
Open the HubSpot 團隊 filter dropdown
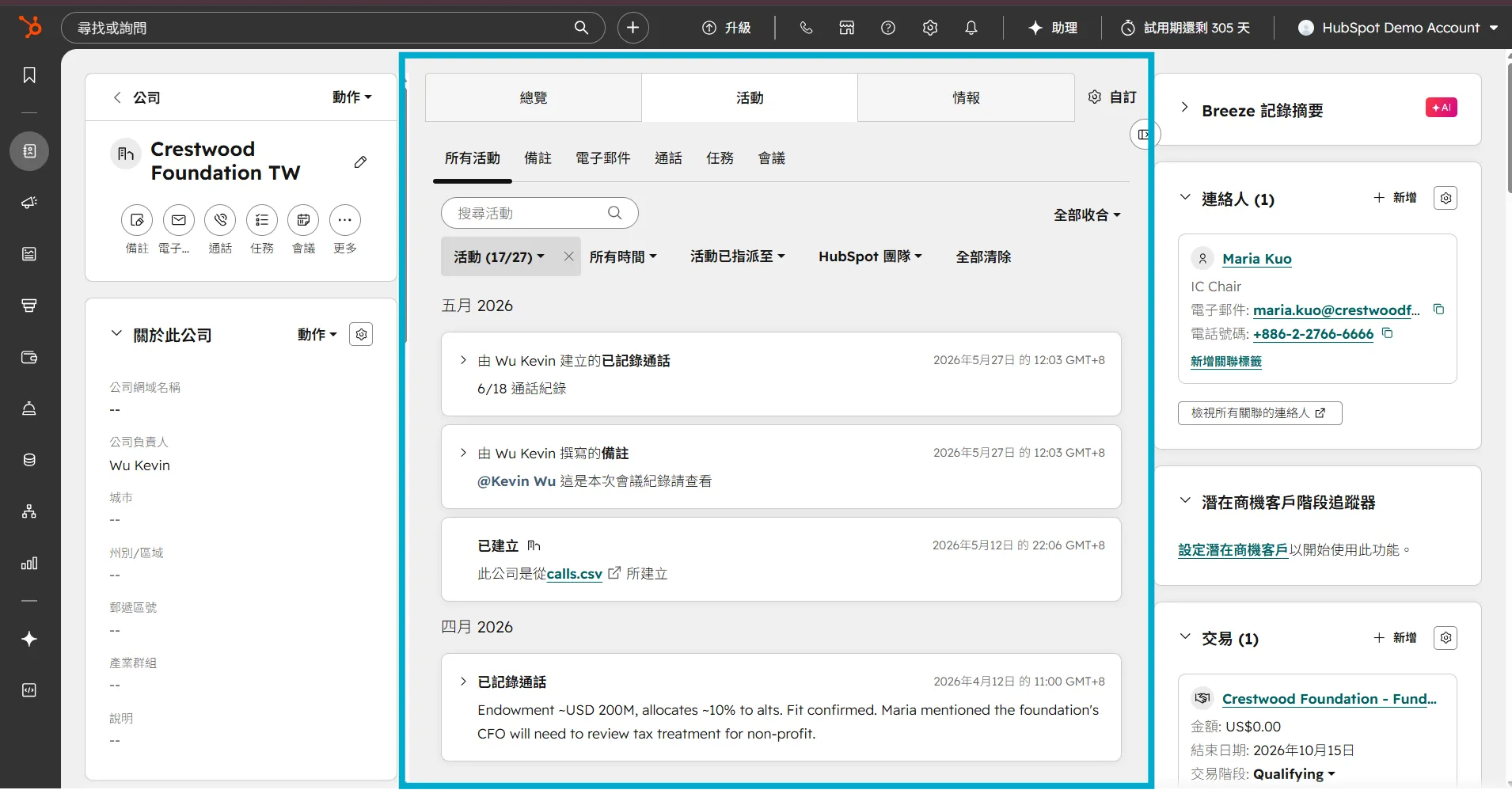click(870, 256)
